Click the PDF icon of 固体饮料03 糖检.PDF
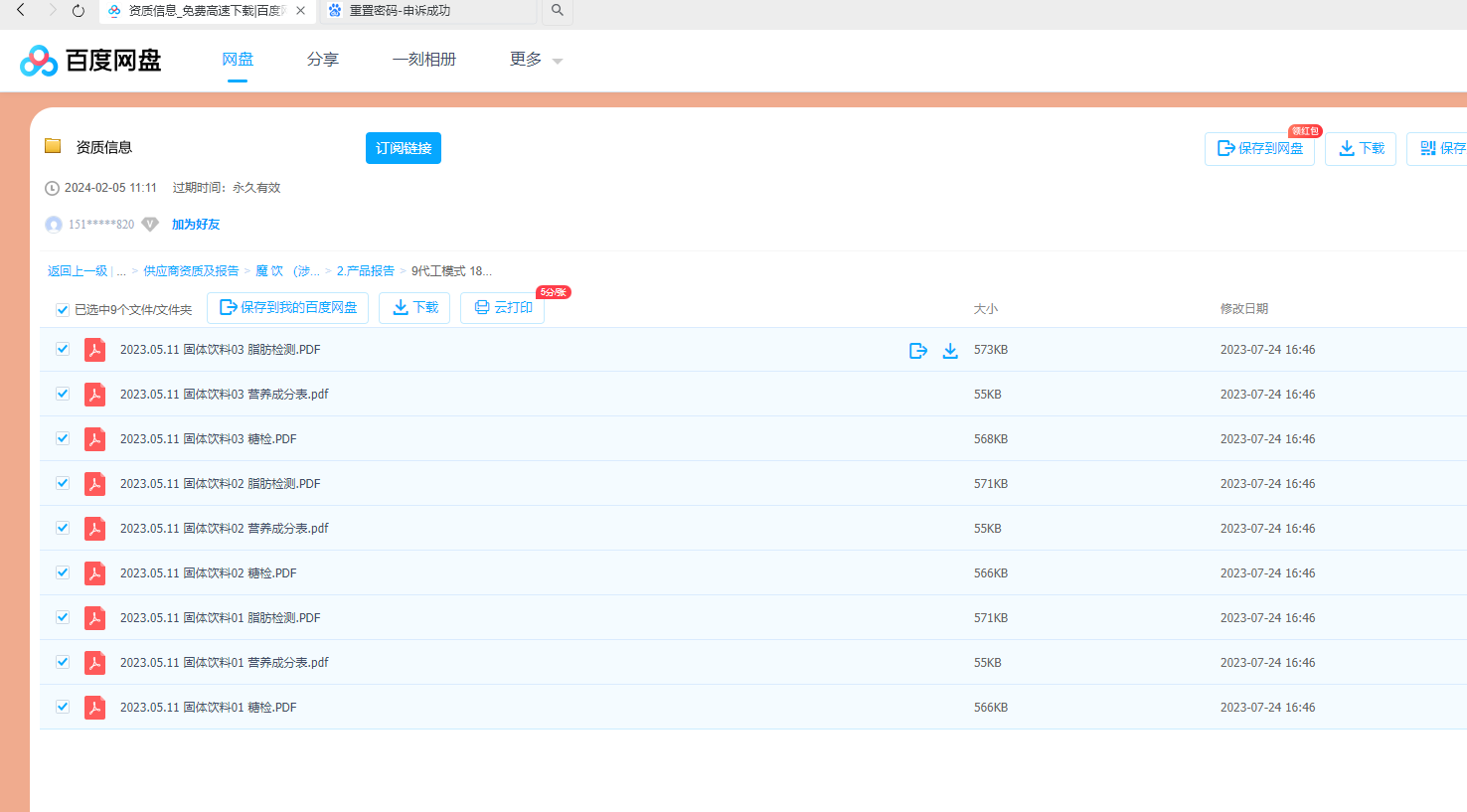Image resolution: width=1467 pixels, height=812 pixels. (95, 439)
